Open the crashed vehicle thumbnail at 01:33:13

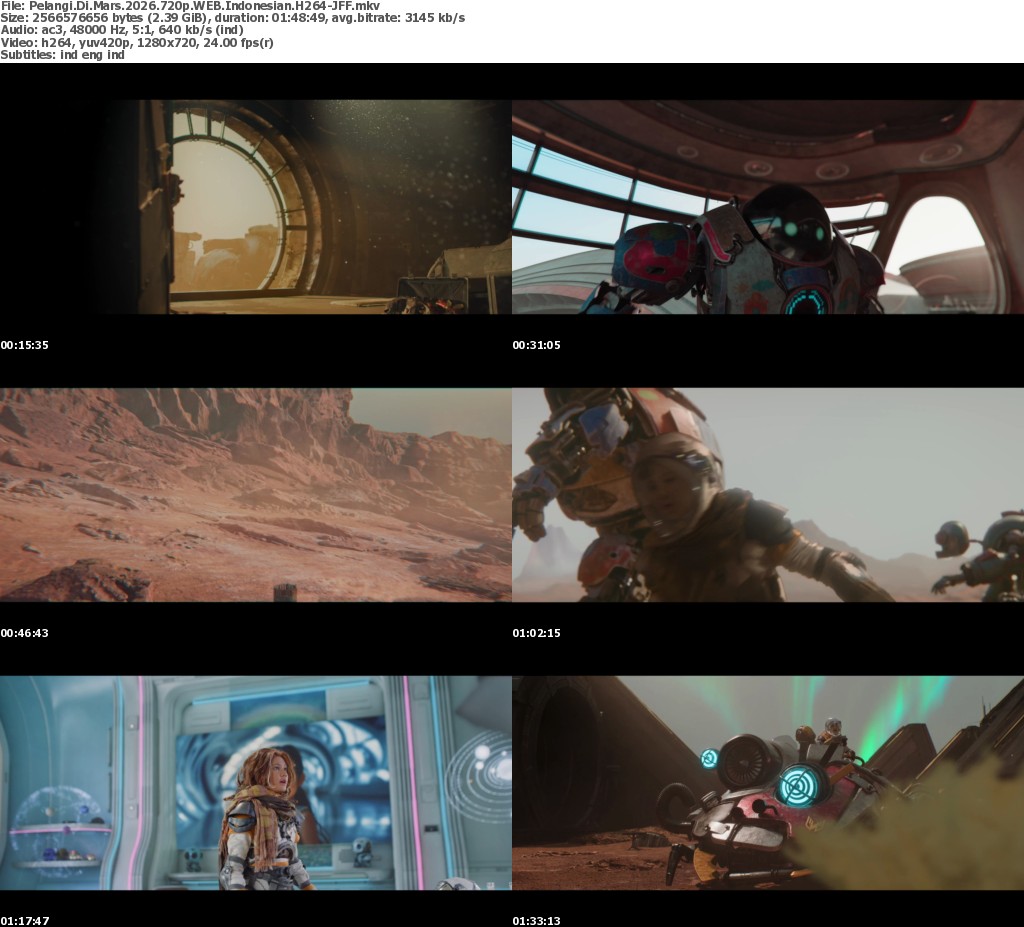tap(768, 783)
